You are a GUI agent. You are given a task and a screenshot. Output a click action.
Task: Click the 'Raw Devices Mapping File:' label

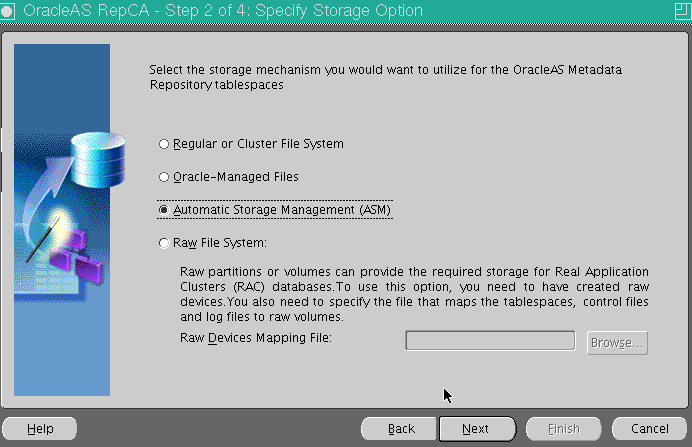(x=256, y=338)
